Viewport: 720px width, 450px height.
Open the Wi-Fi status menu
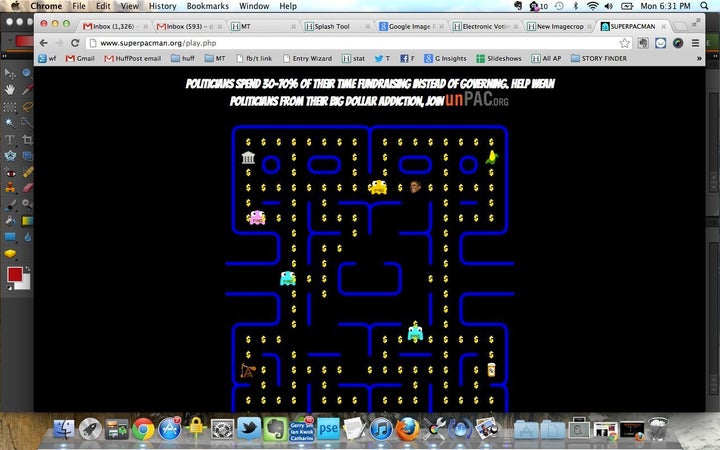click(x=593, y=6)
